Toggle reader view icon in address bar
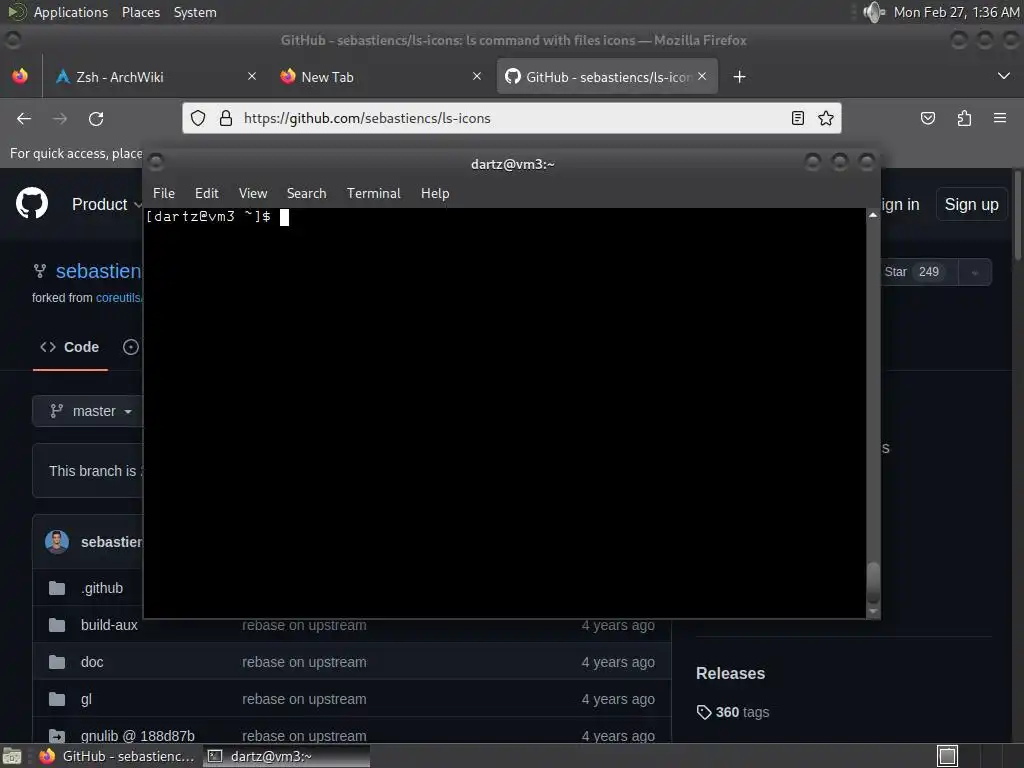 tap(797, 118)
